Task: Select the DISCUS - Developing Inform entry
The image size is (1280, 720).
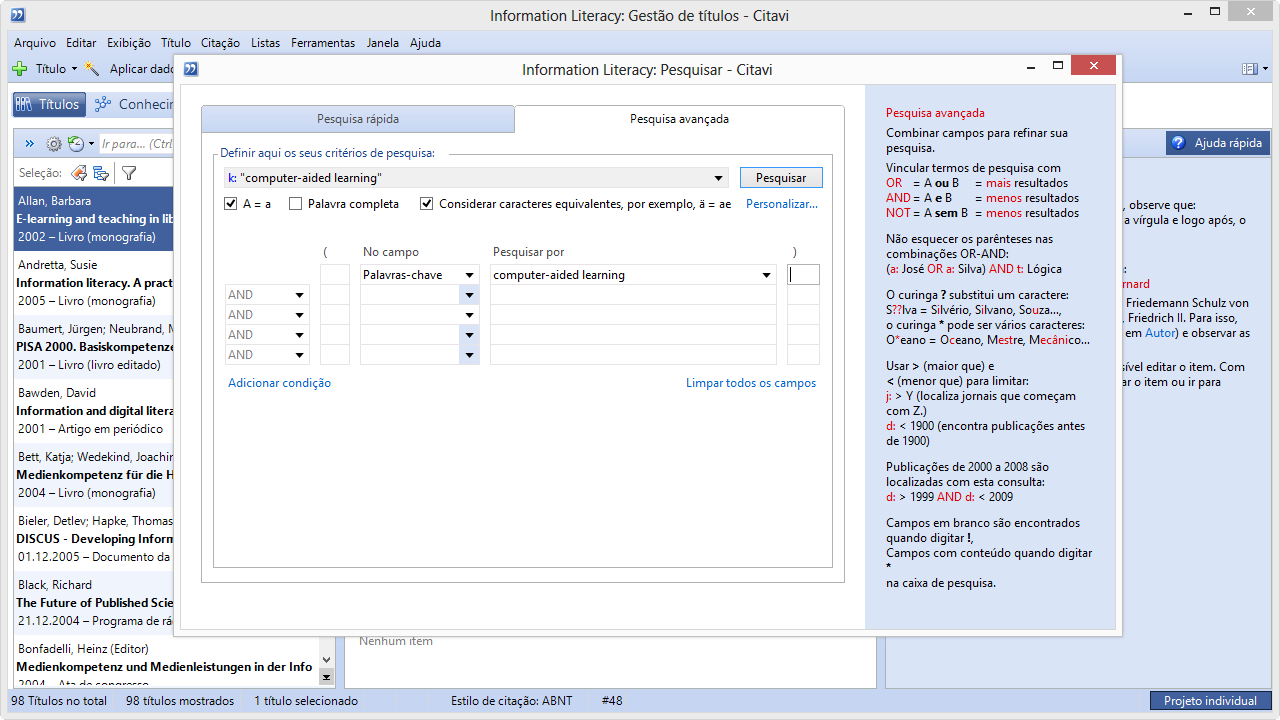Action: 94,539
